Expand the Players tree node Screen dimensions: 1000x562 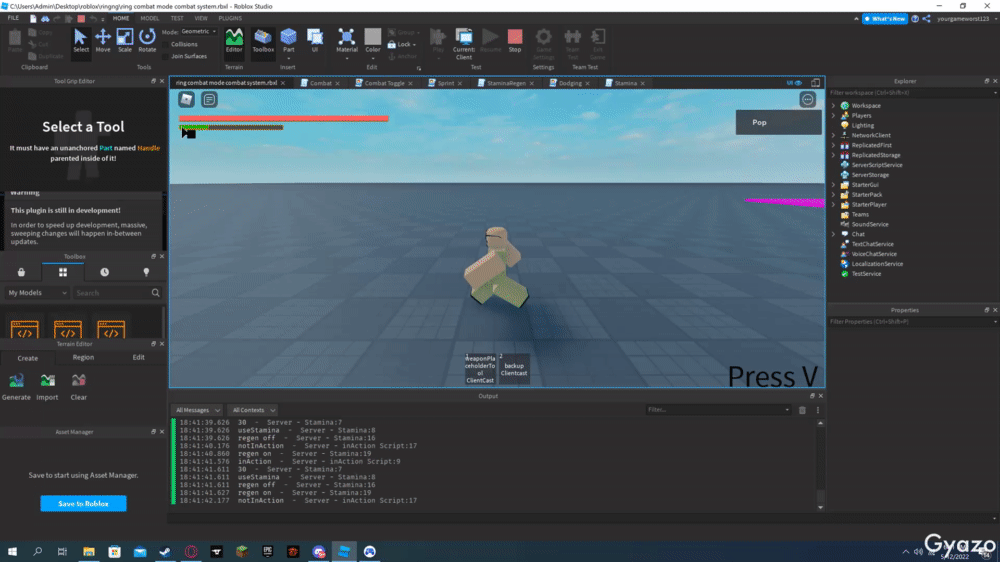[834, 115]
